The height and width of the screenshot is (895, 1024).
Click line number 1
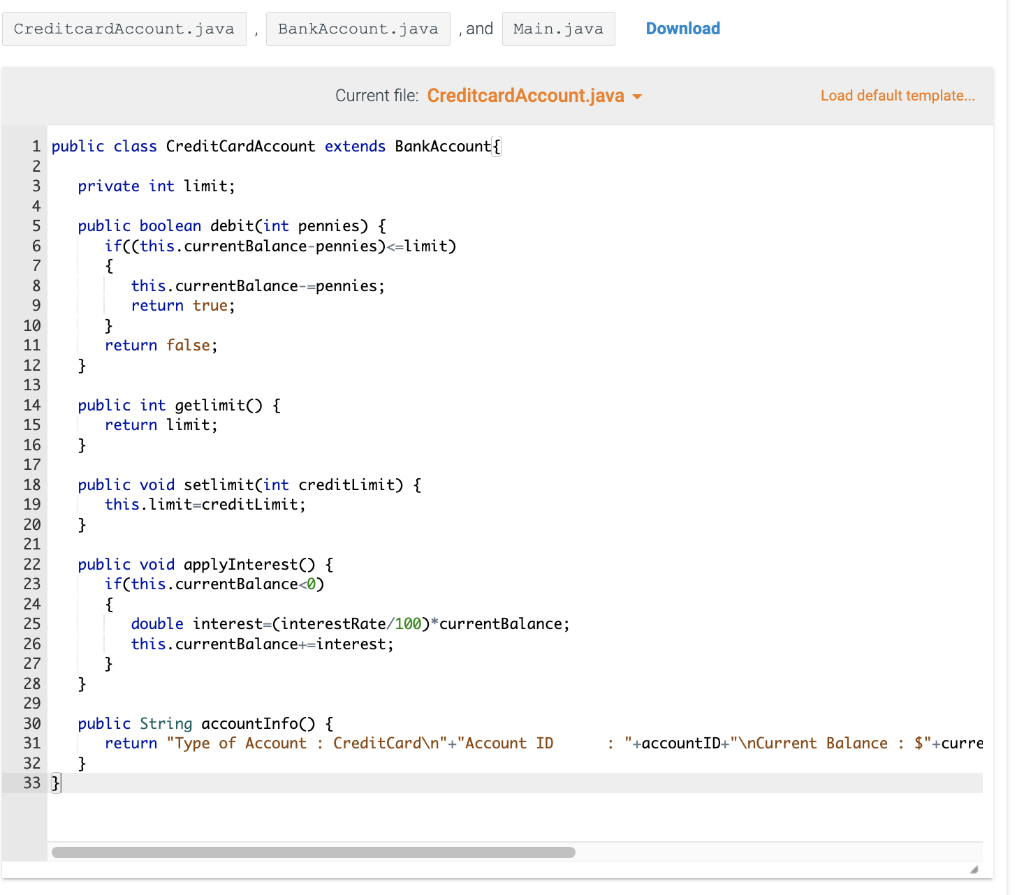(x=36, y=146)
